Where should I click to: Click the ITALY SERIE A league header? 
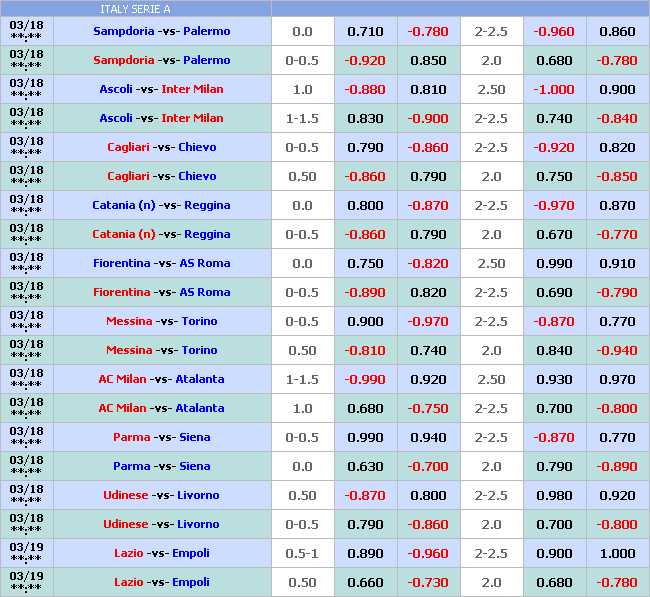[135, 9]
